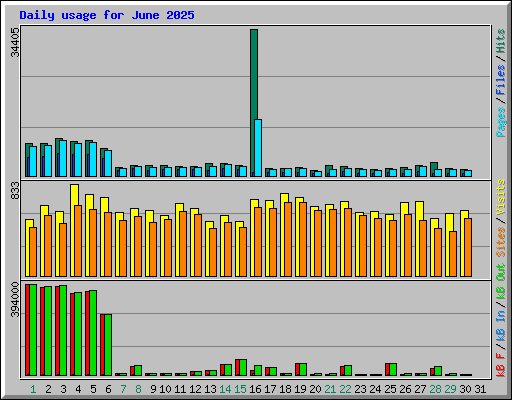Click the red "kB F" legend label
The height and width of the screenshot is (400, 512).
[x=501, y=365]
